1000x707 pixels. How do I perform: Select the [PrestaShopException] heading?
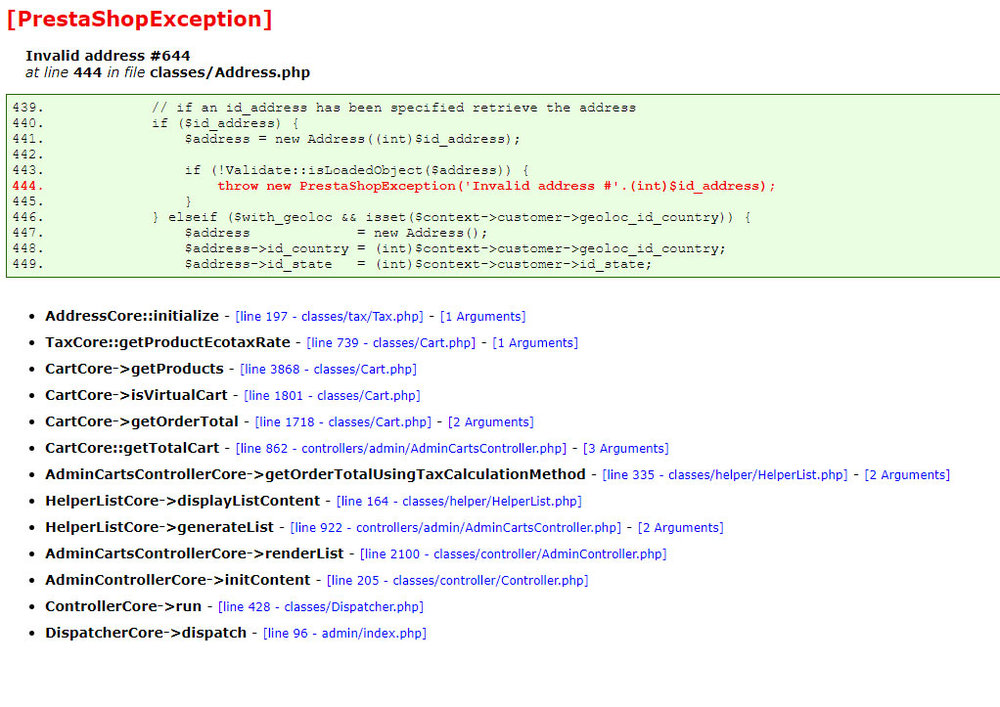[140, 19]
